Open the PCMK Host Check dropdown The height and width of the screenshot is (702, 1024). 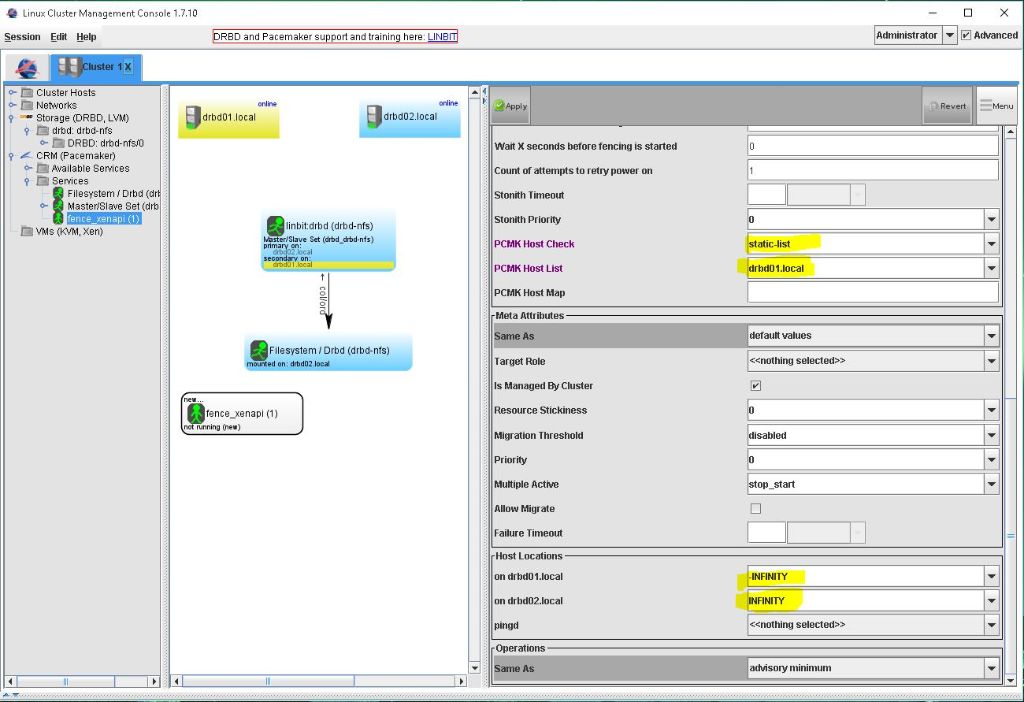coord(990,244)
